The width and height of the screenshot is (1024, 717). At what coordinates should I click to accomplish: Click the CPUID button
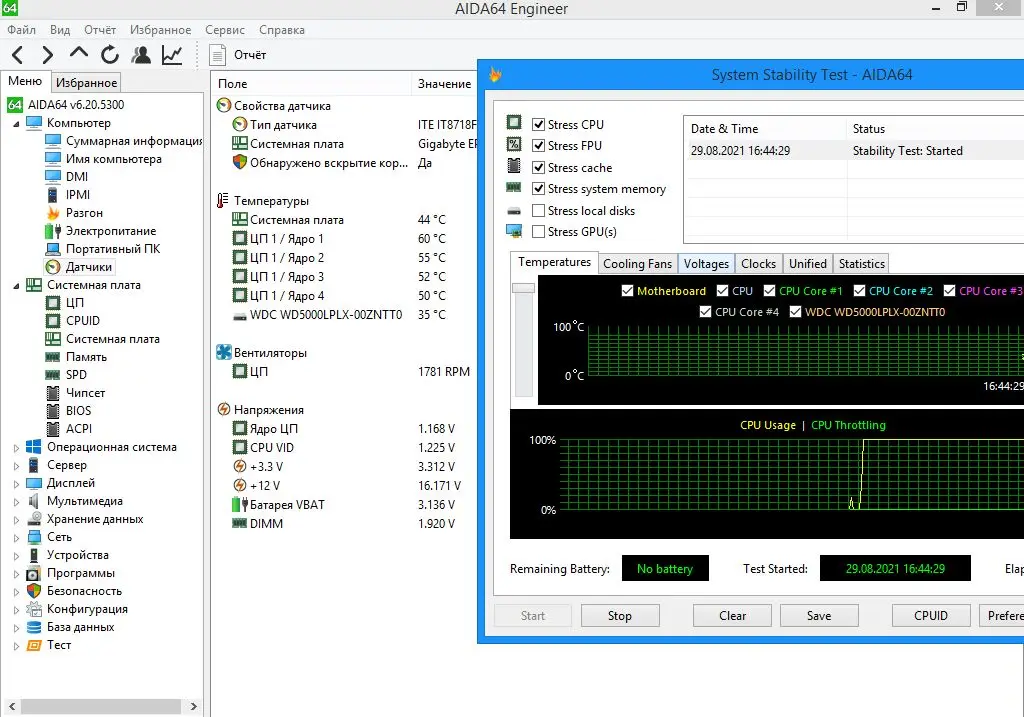click(x=930, y=616)
